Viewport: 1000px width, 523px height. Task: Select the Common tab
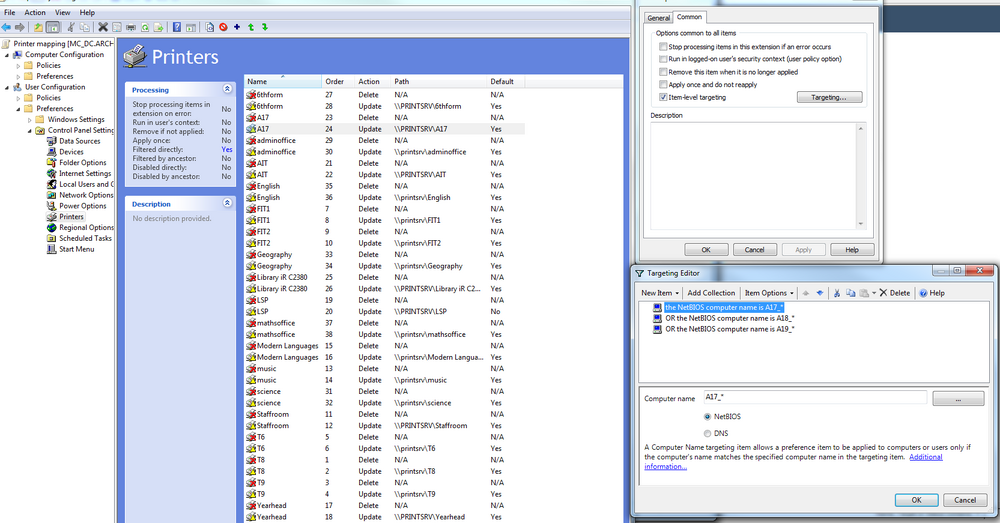(689, 17)
